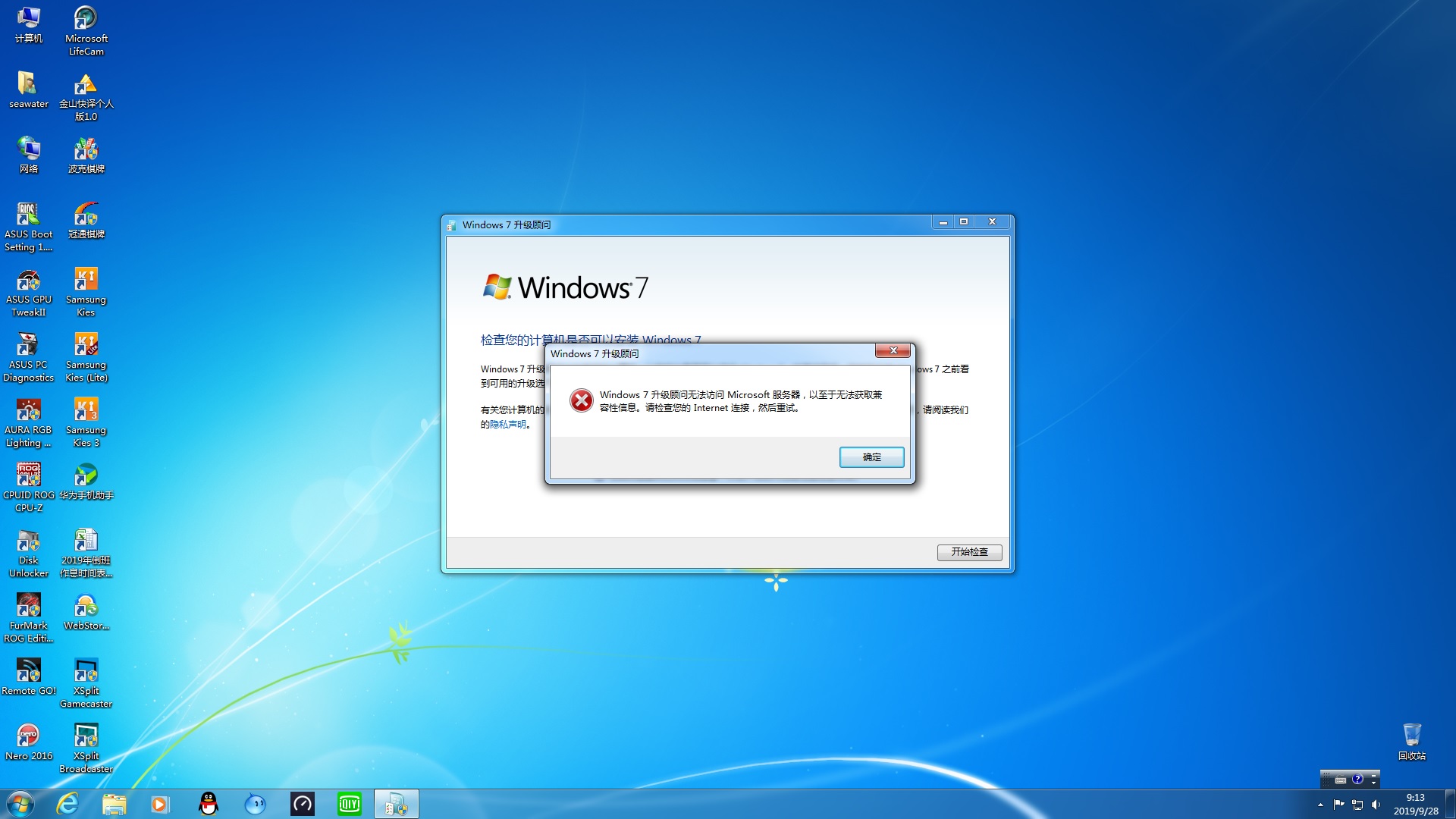Open the media player taskbar icon
Viewport: 1456px width, 819px height.
coord(159,804)
